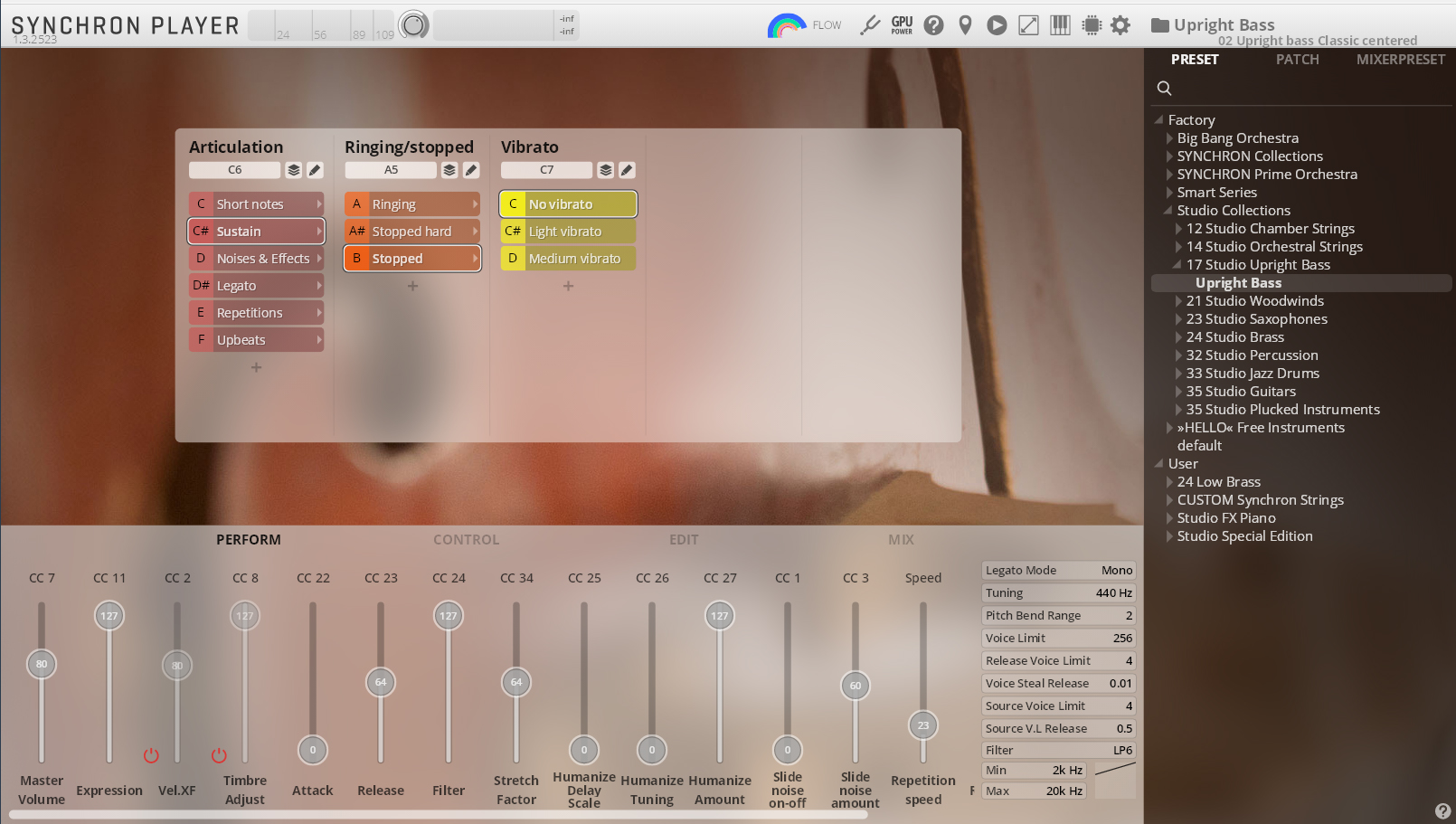
Task: Click horizontal scrollbar under Perform sliders
Action: point(438,815)
